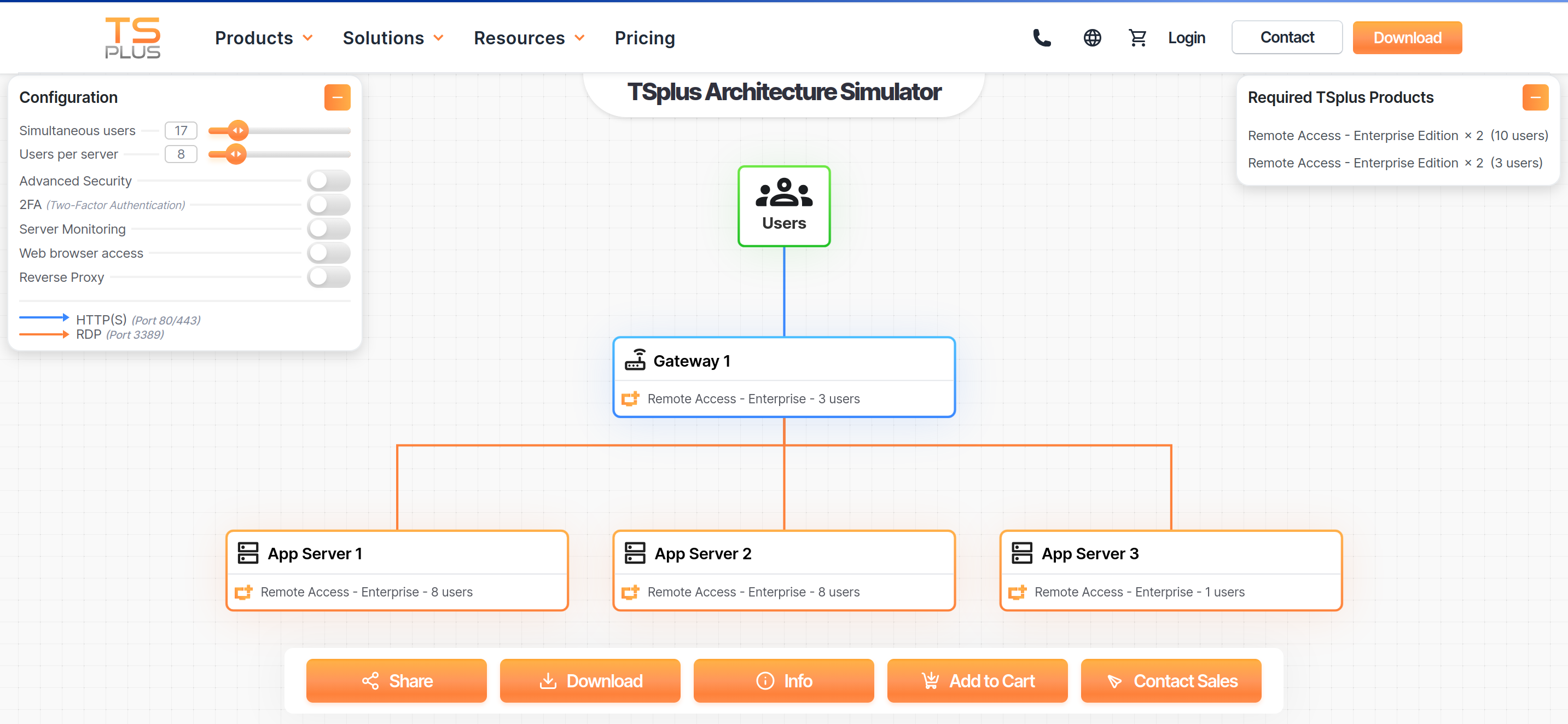
Task: Click the Enterprise Edition (10 users) line
Action: point(1397,135)
